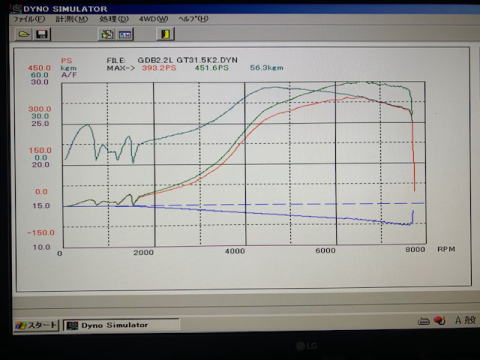This screenshot has width=480, height=360.
Task: Click the 4000 RPM axis label
Action: pyautogui.click(x=235, y=251)
